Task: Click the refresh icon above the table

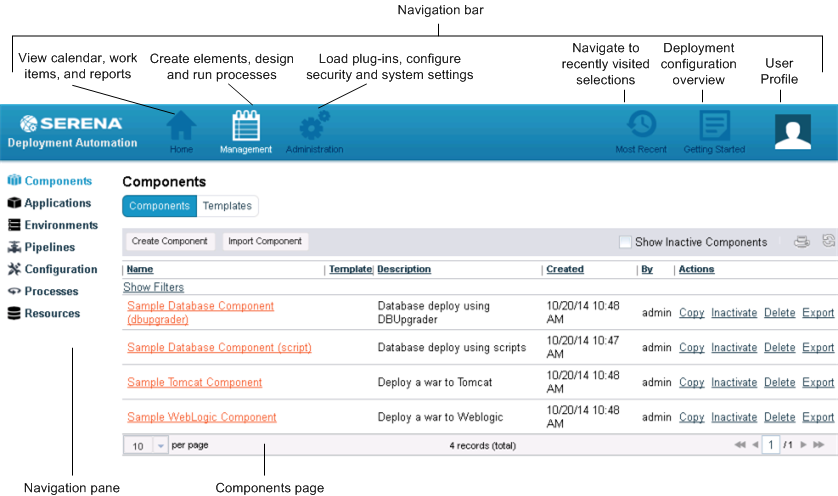Action: [828, 241]
